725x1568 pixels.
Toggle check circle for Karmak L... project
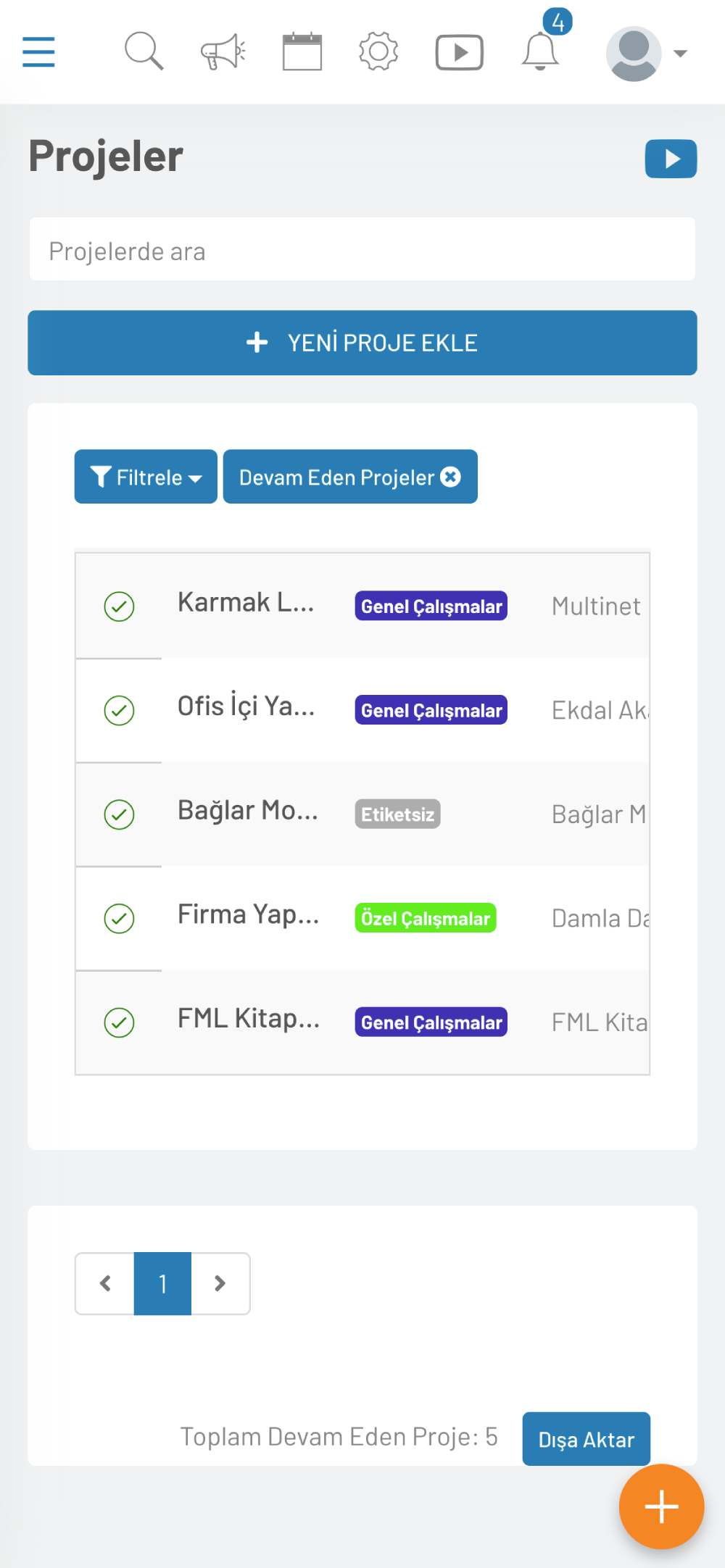coord(119,606)
